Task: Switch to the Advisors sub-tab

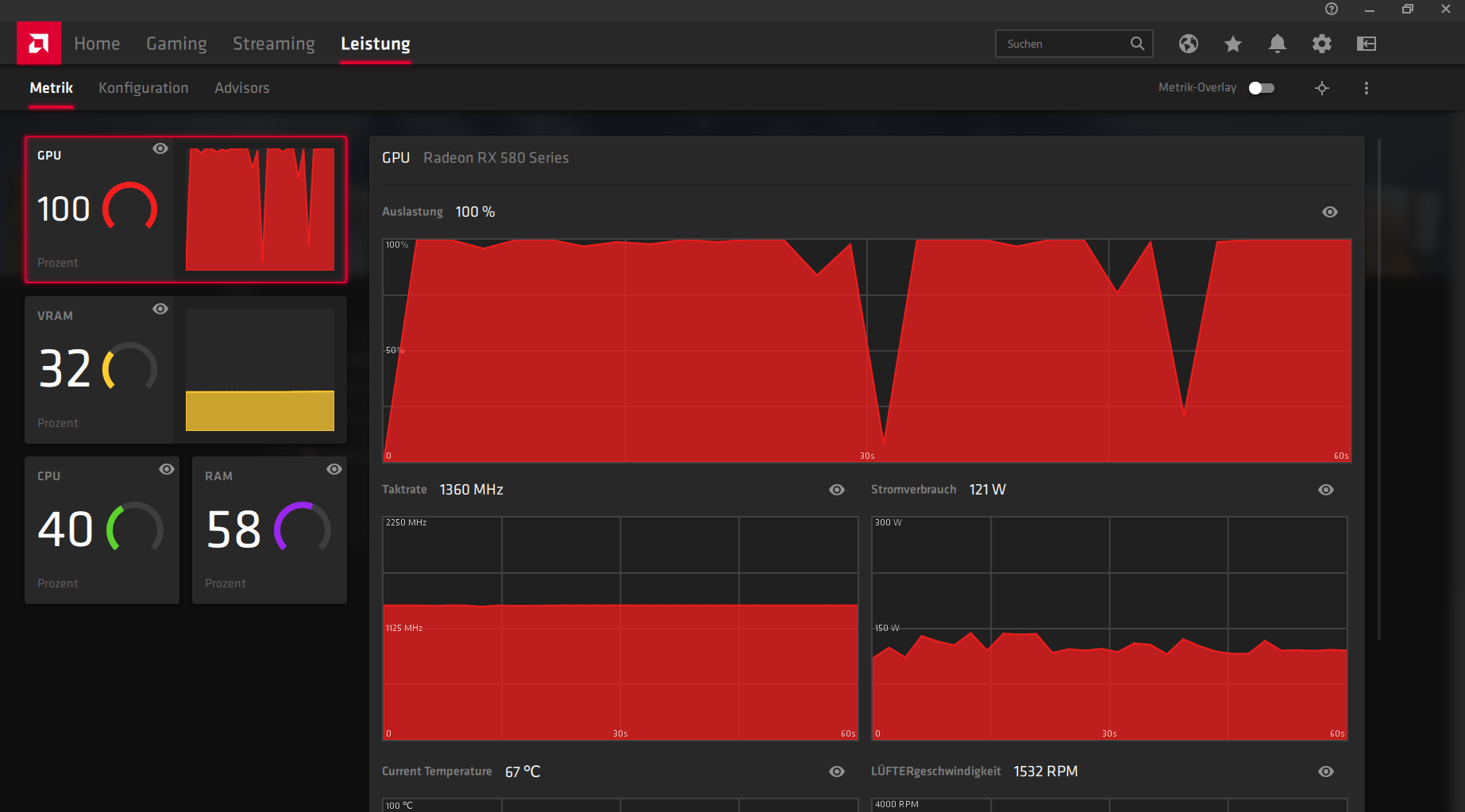Action: (x=242, y=88)
